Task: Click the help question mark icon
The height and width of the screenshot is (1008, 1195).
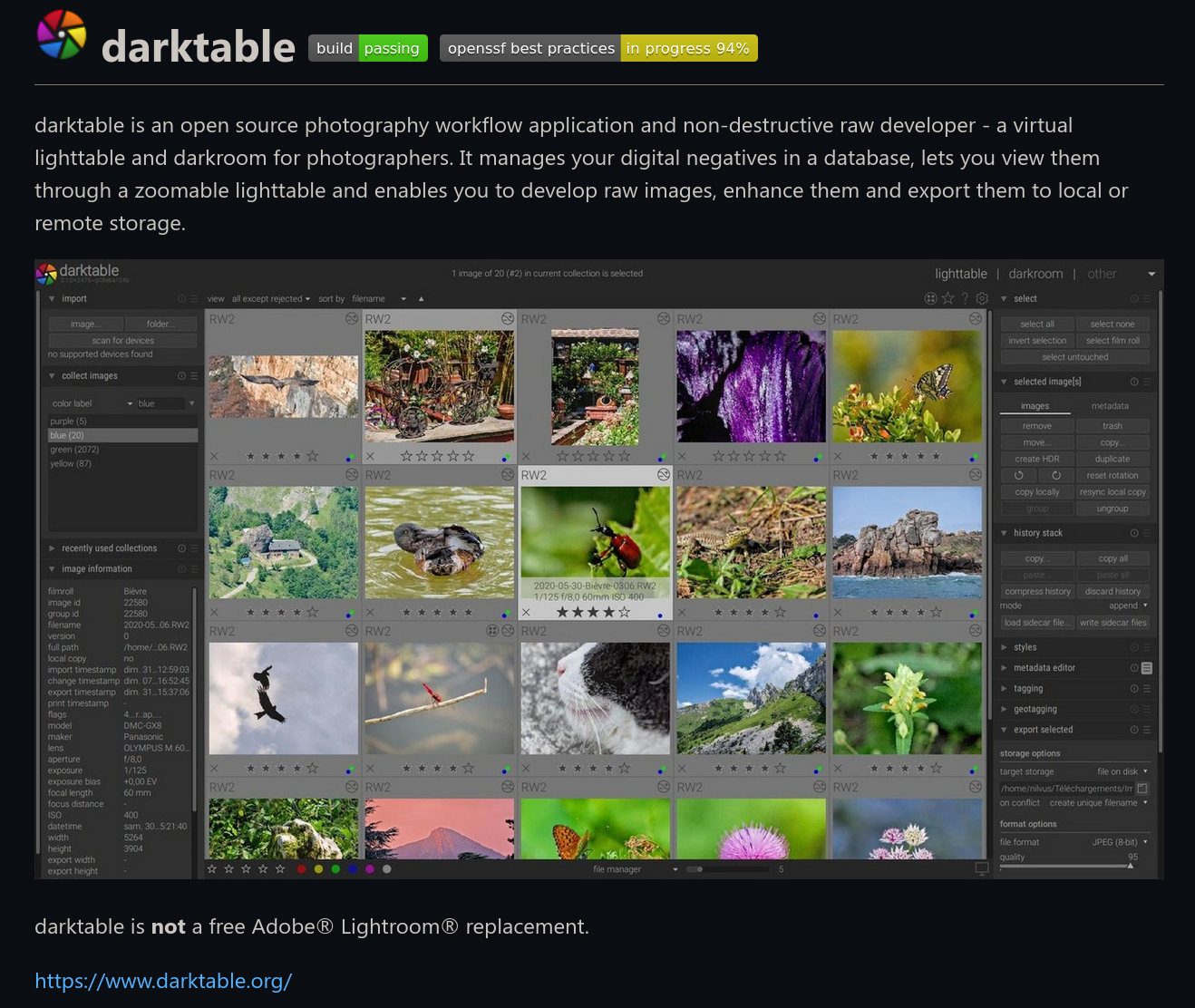Action: click(x=965, y=298)
